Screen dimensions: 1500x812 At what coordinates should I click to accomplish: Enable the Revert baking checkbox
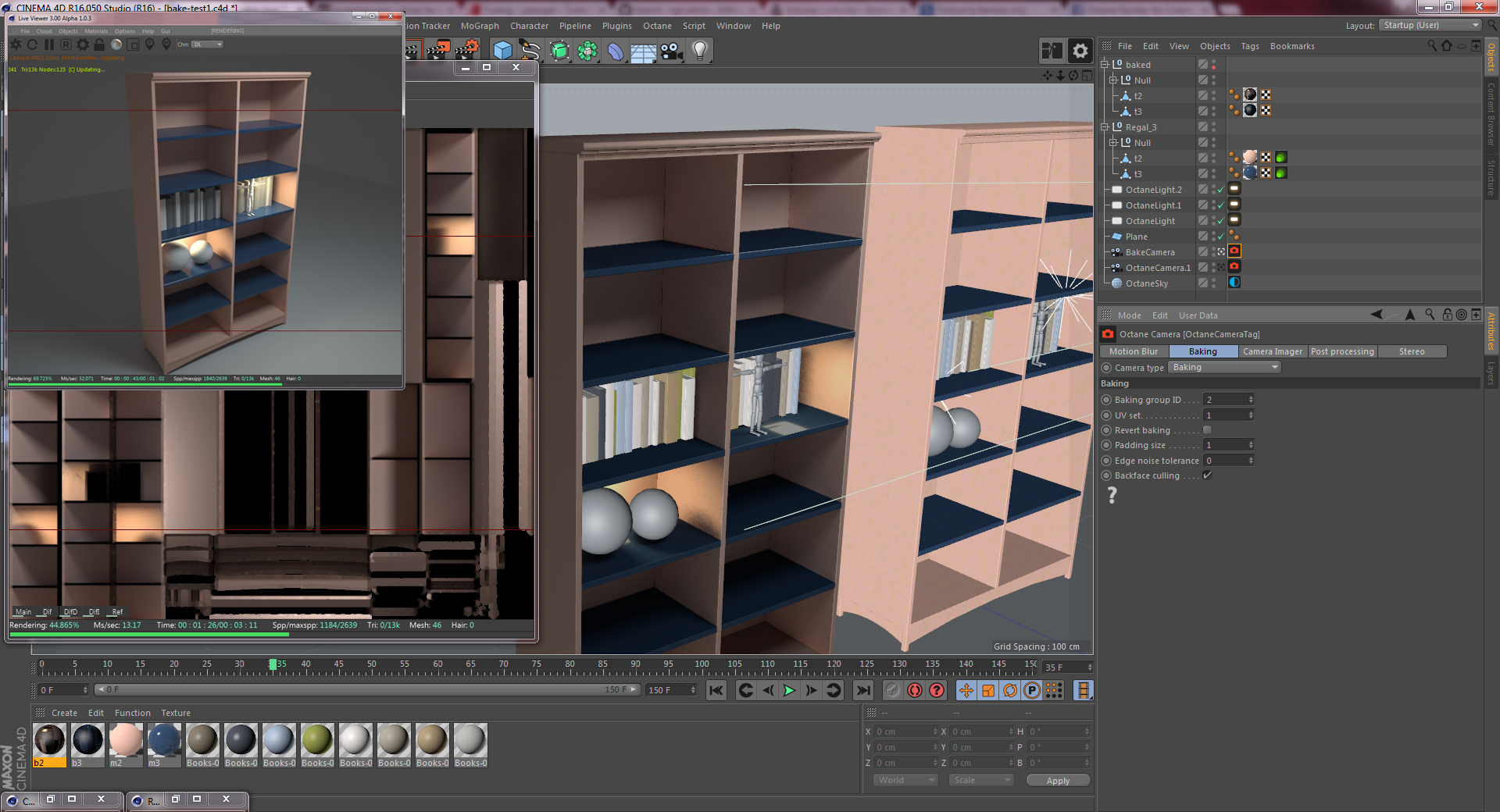coord(1207,430)
